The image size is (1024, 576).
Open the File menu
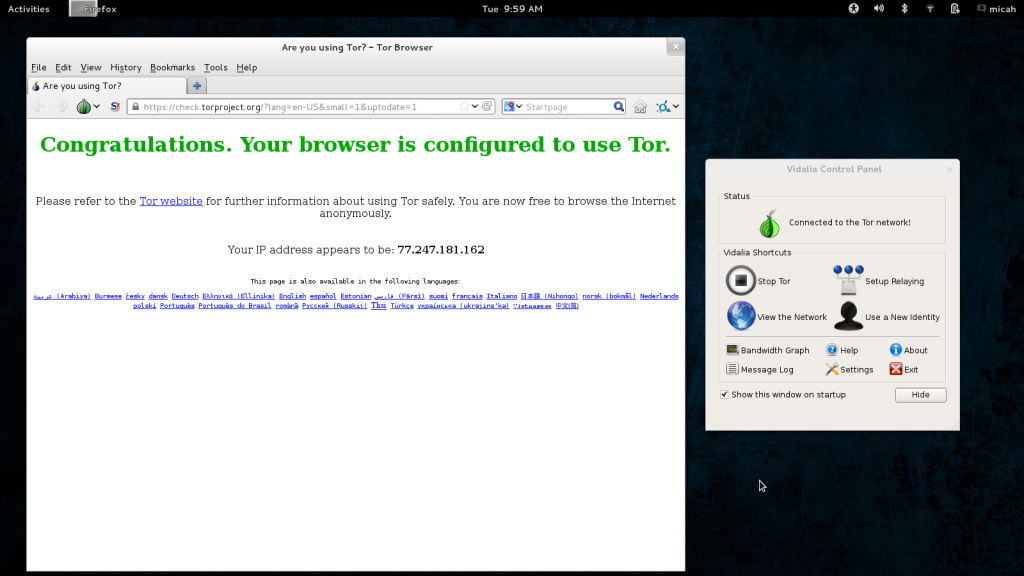pyautogui.click(x=39, y=67)
